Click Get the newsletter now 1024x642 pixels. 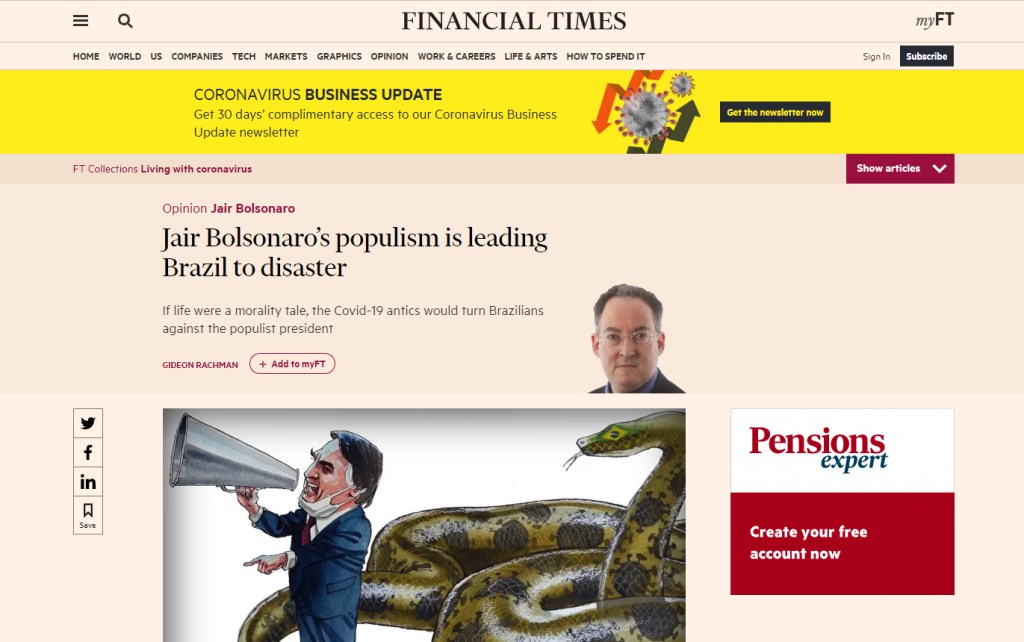(775, 112)
